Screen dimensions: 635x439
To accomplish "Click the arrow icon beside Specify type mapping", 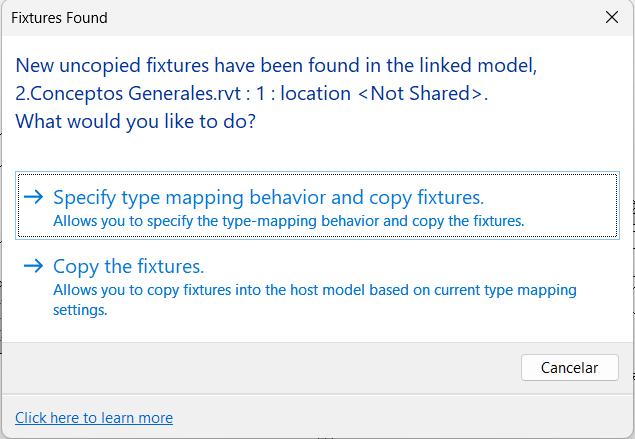I will [x=33, y=197].
